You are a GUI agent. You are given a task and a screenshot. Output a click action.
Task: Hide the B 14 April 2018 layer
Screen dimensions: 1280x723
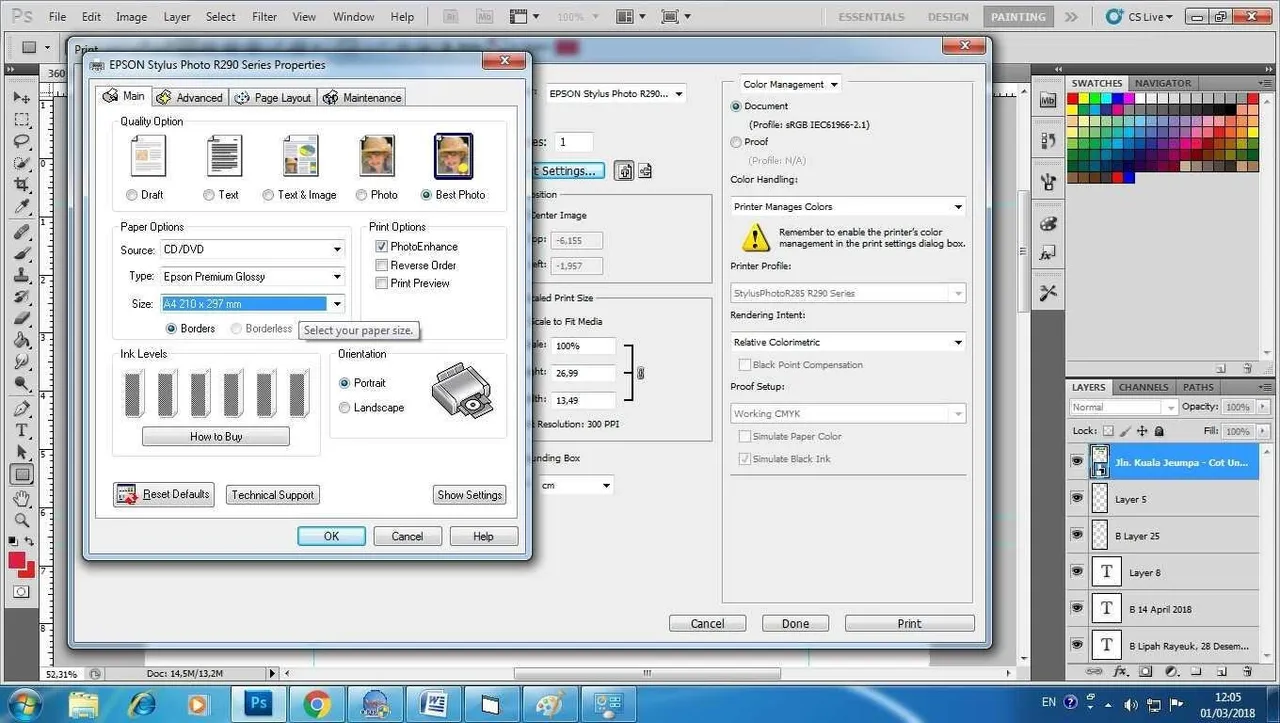point(1077,608)
